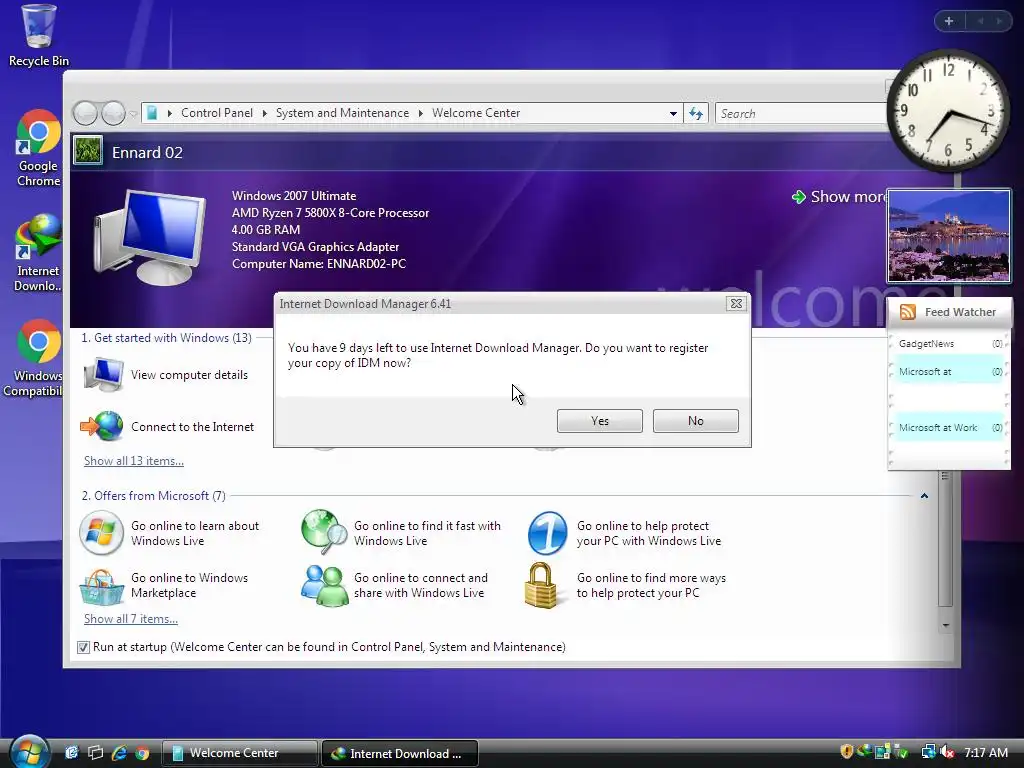Click the Welcome Center vertical scrollbar
Screen dimensions: 1024x768
(x=945, y=539)
